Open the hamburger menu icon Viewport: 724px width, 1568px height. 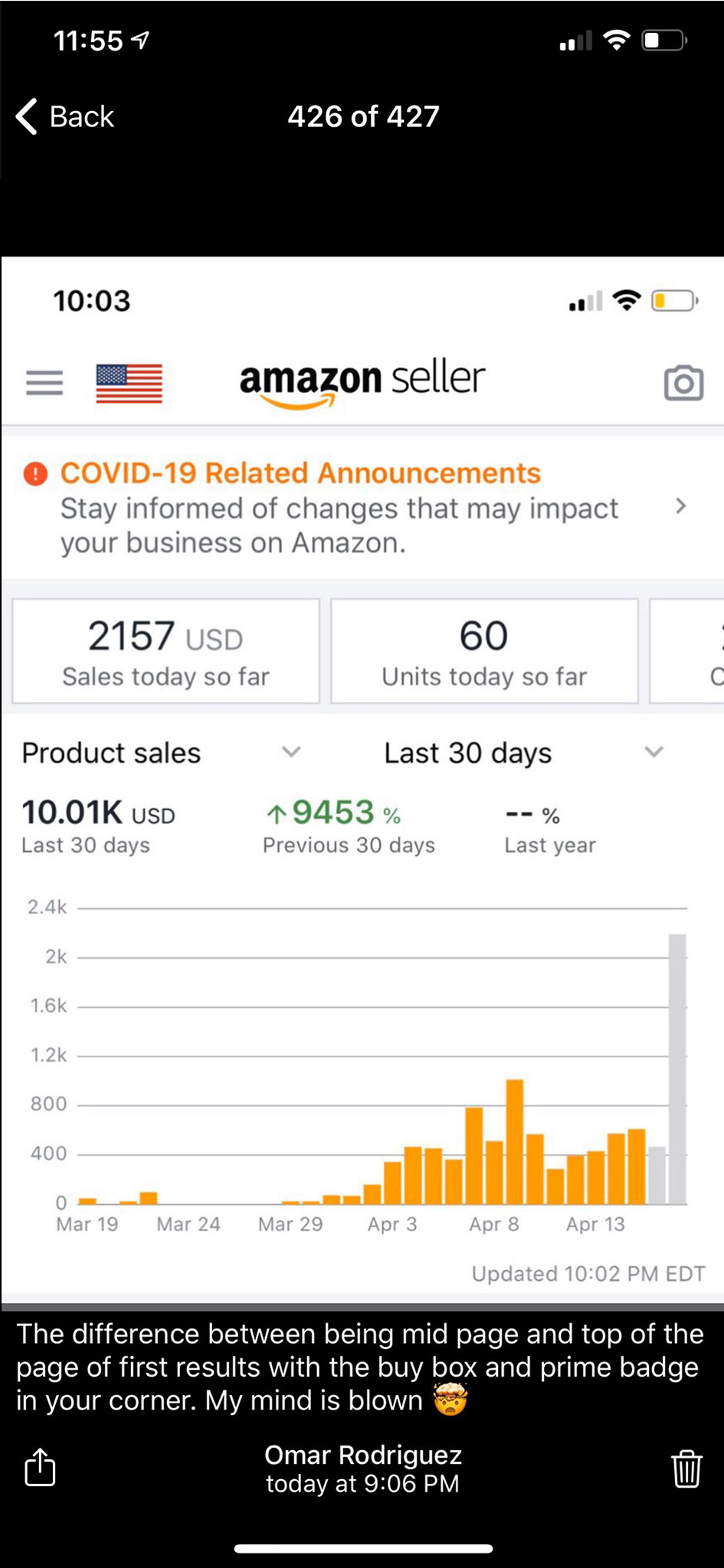click(44, 382)
